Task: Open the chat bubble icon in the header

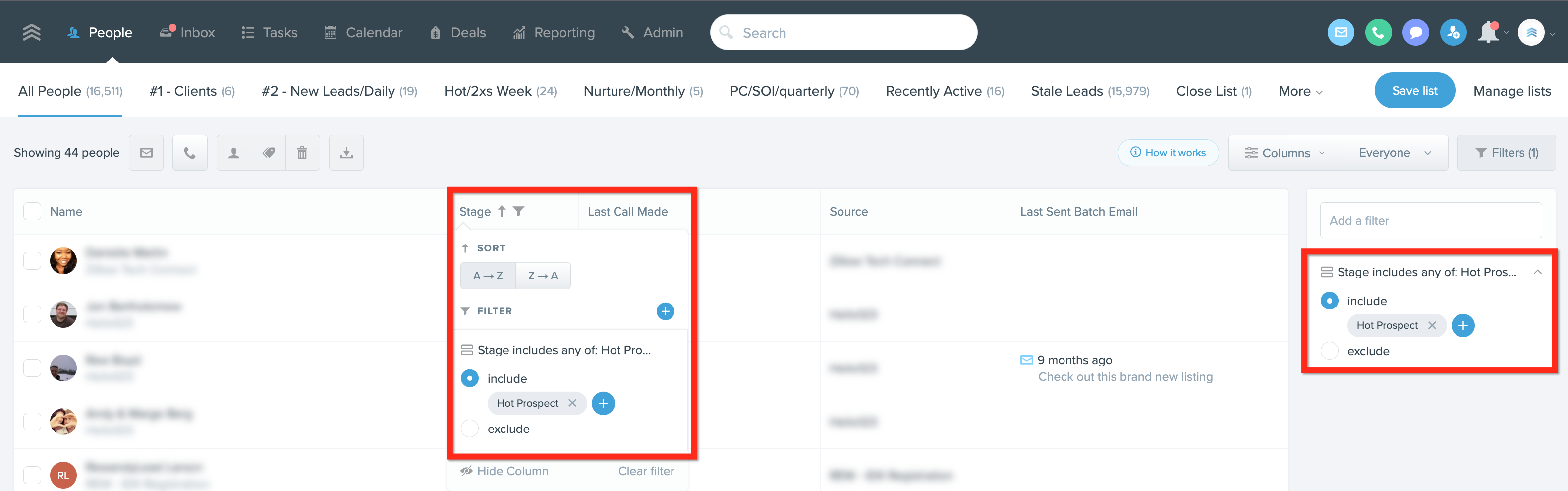Action: tap(1415, 32)
